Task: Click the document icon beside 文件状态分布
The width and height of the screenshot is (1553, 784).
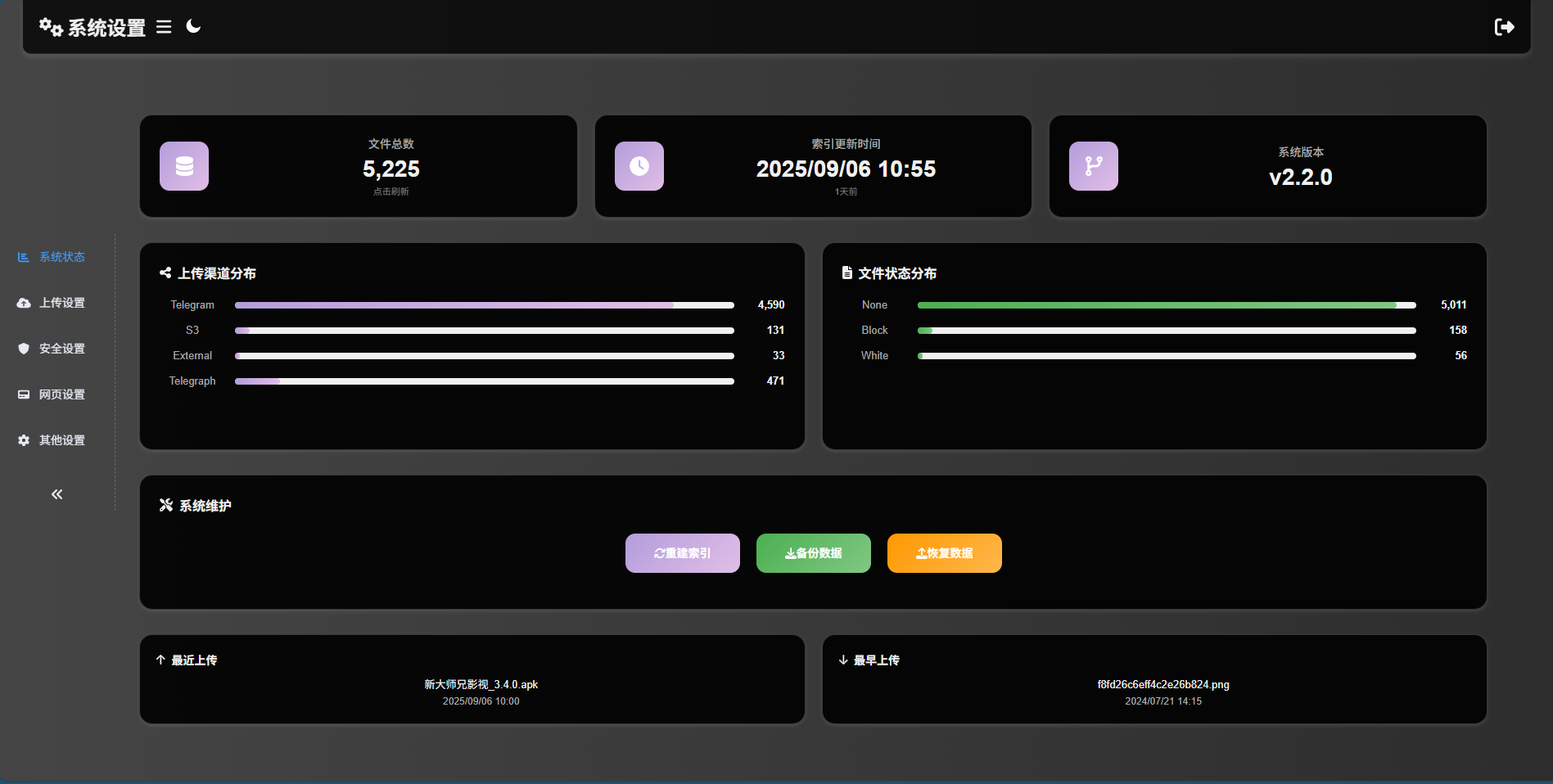Action: click(x=846, y=273)
